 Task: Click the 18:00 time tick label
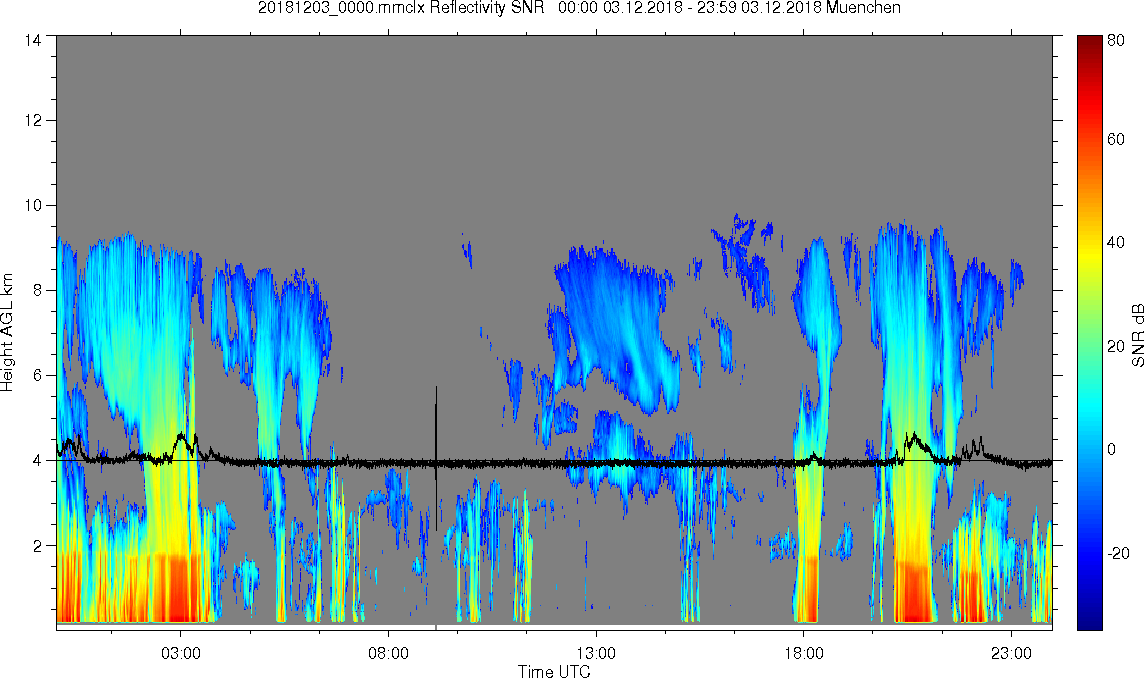point(803,653)
